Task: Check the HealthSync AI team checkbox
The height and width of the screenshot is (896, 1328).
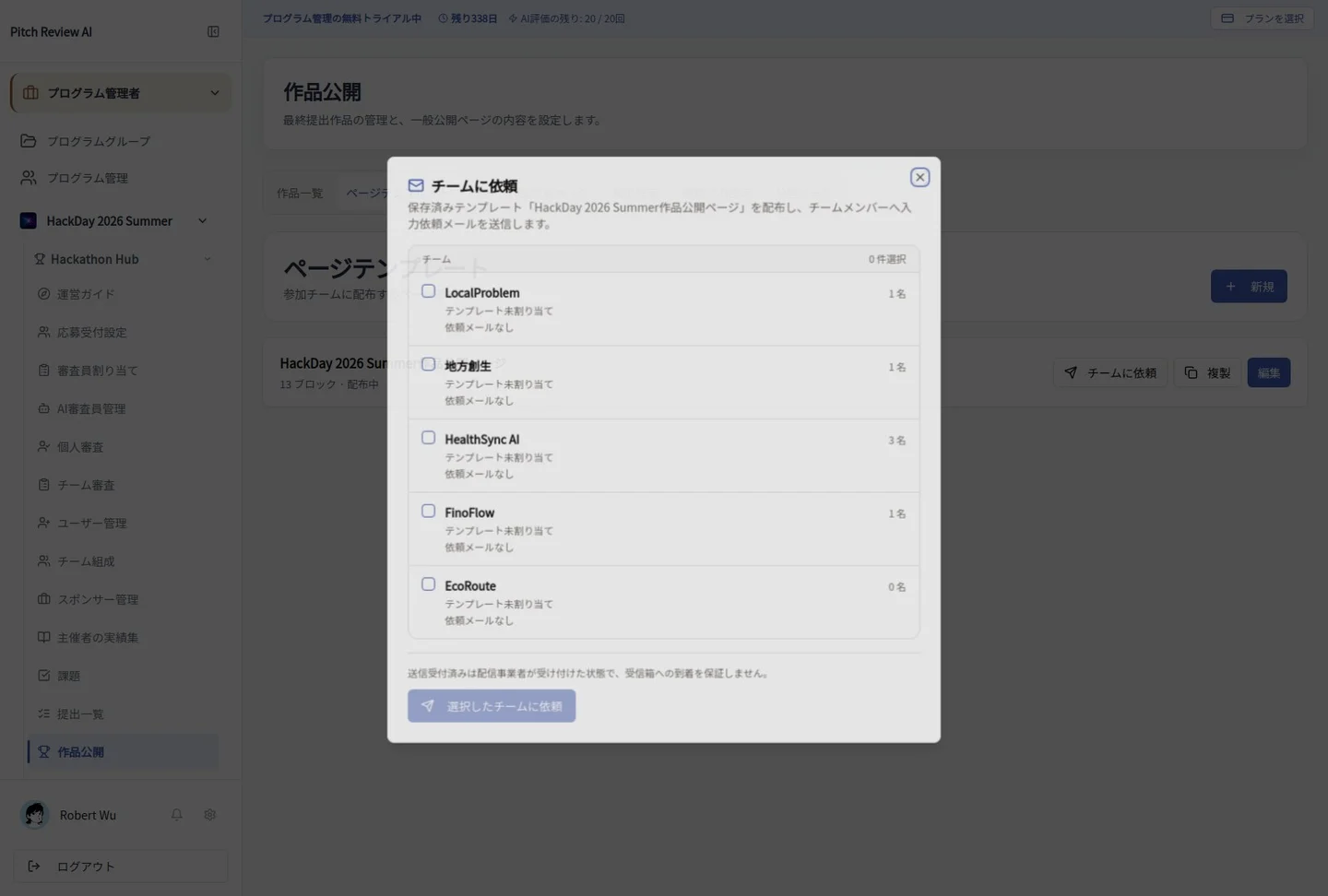Action: click(x=429, y=438)
